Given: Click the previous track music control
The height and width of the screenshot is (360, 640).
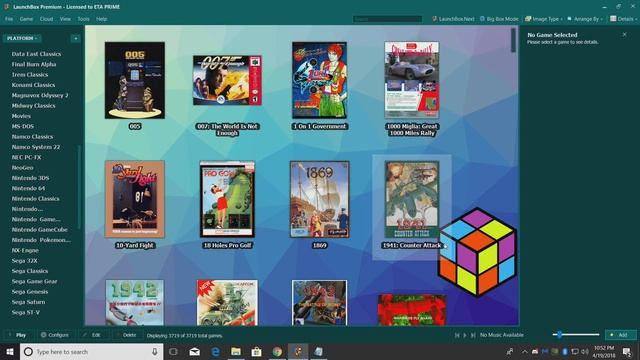Looking at the screenshot, I should point(457,335).
